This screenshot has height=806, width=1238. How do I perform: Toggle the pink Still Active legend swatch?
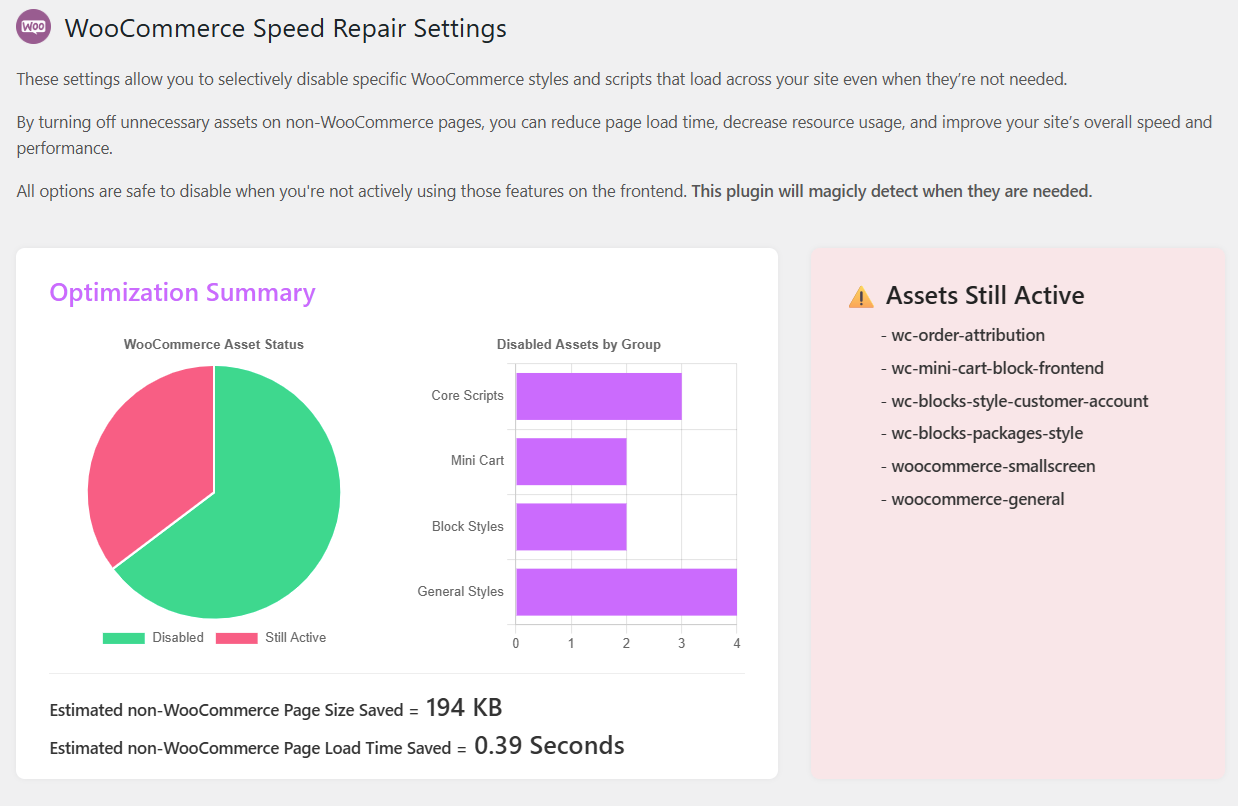[236, 638]
